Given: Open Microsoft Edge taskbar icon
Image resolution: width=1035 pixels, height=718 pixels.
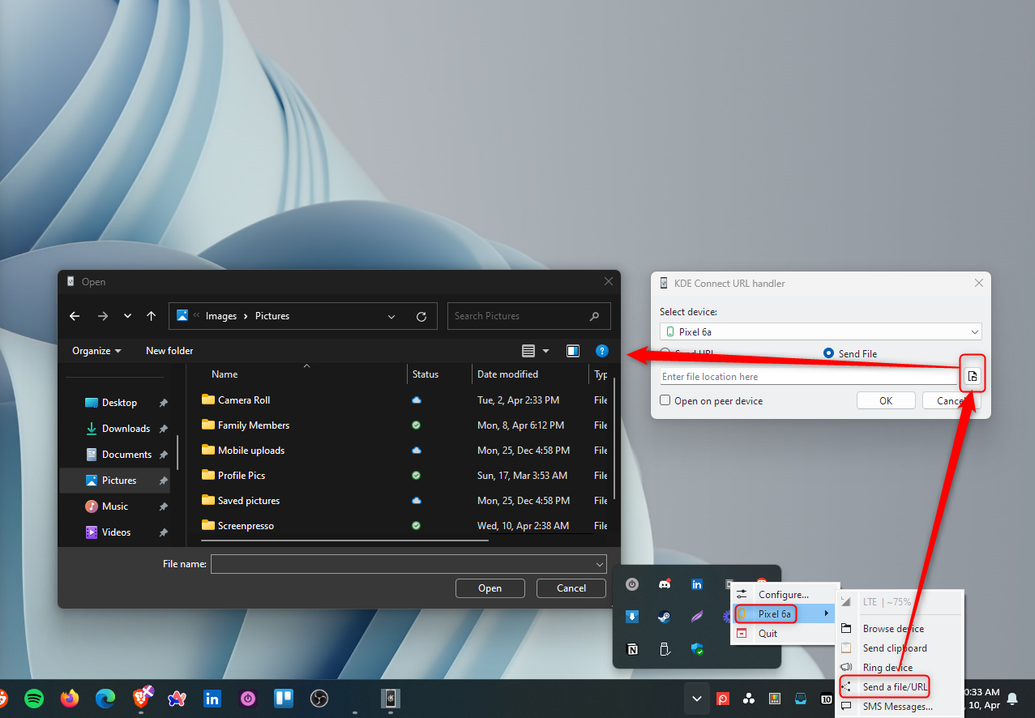Looking at the screenshot, I should pos(105,698).
